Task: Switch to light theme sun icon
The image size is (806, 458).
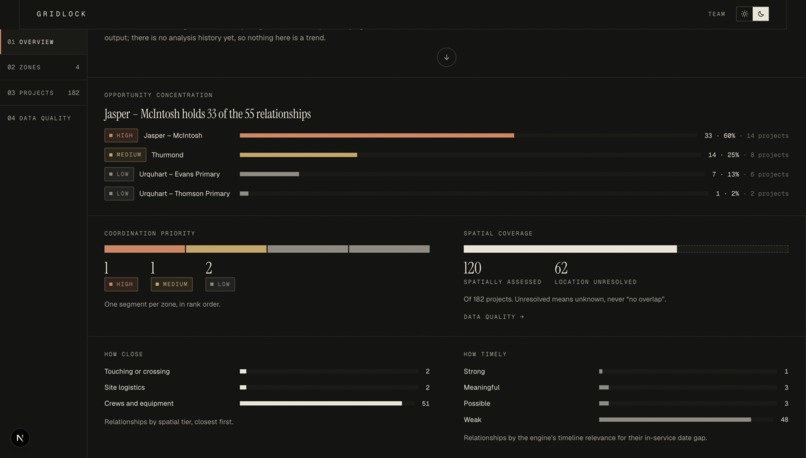Action: [x=744, y=14]
